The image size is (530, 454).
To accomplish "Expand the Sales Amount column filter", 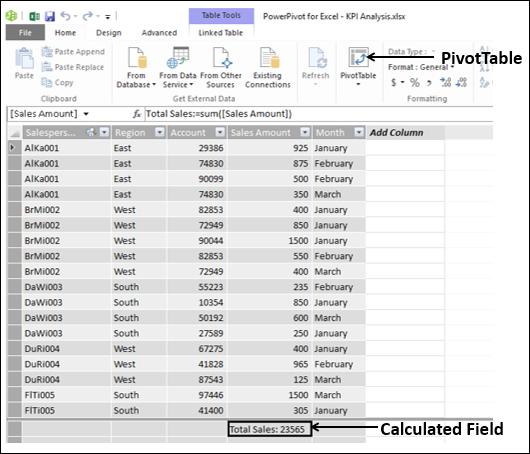I will coord(305,132).
